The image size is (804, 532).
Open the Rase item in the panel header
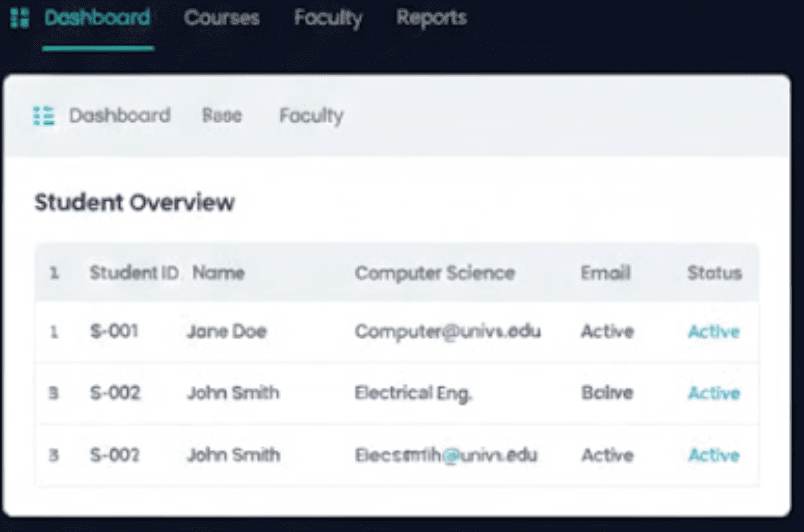click(222, 116)
